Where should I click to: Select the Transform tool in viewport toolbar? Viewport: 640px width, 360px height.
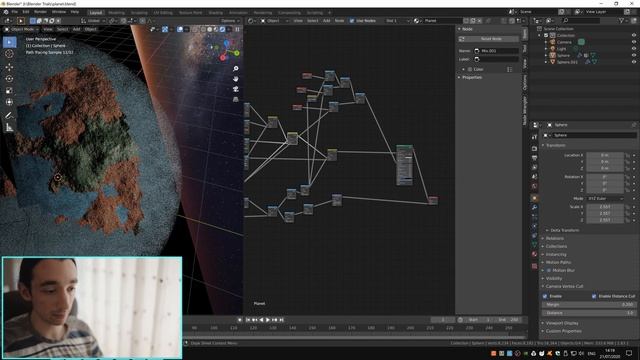click(9, 102)
